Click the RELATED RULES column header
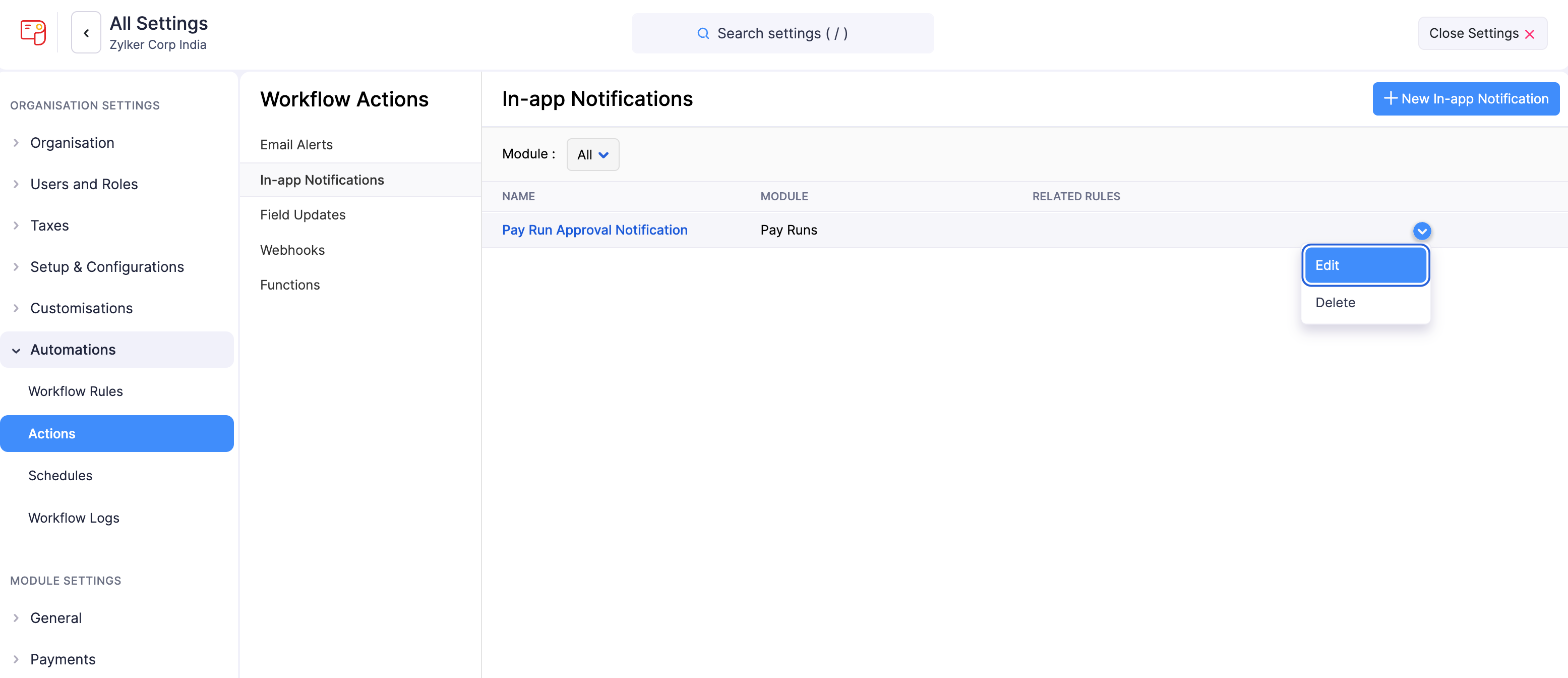This screenshot has height=678, width=1568. (1075, 196)
